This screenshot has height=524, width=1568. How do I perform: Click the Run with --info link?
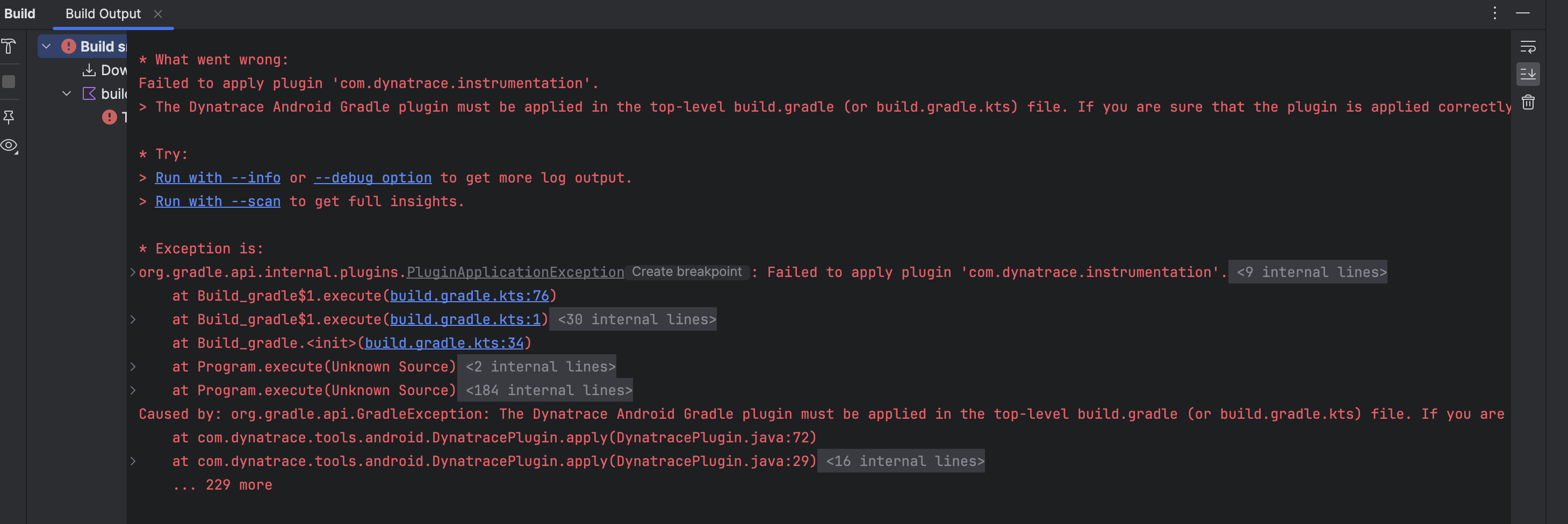click(x=217, y=178)
